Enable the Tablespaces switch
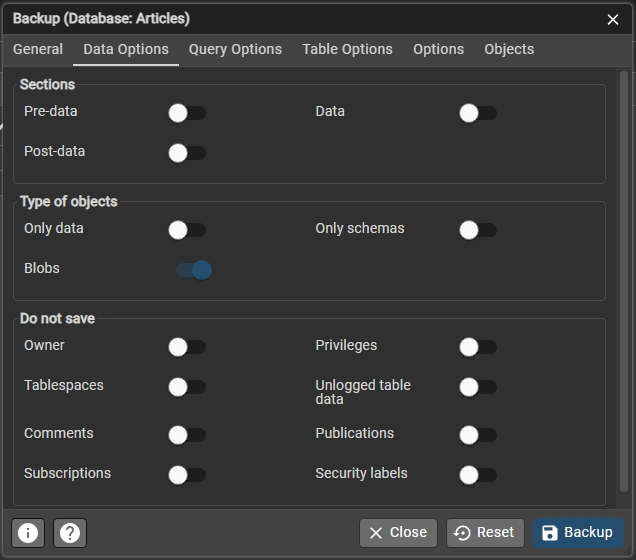Screen dimensions: 636x560 click(x=187, y=387)
